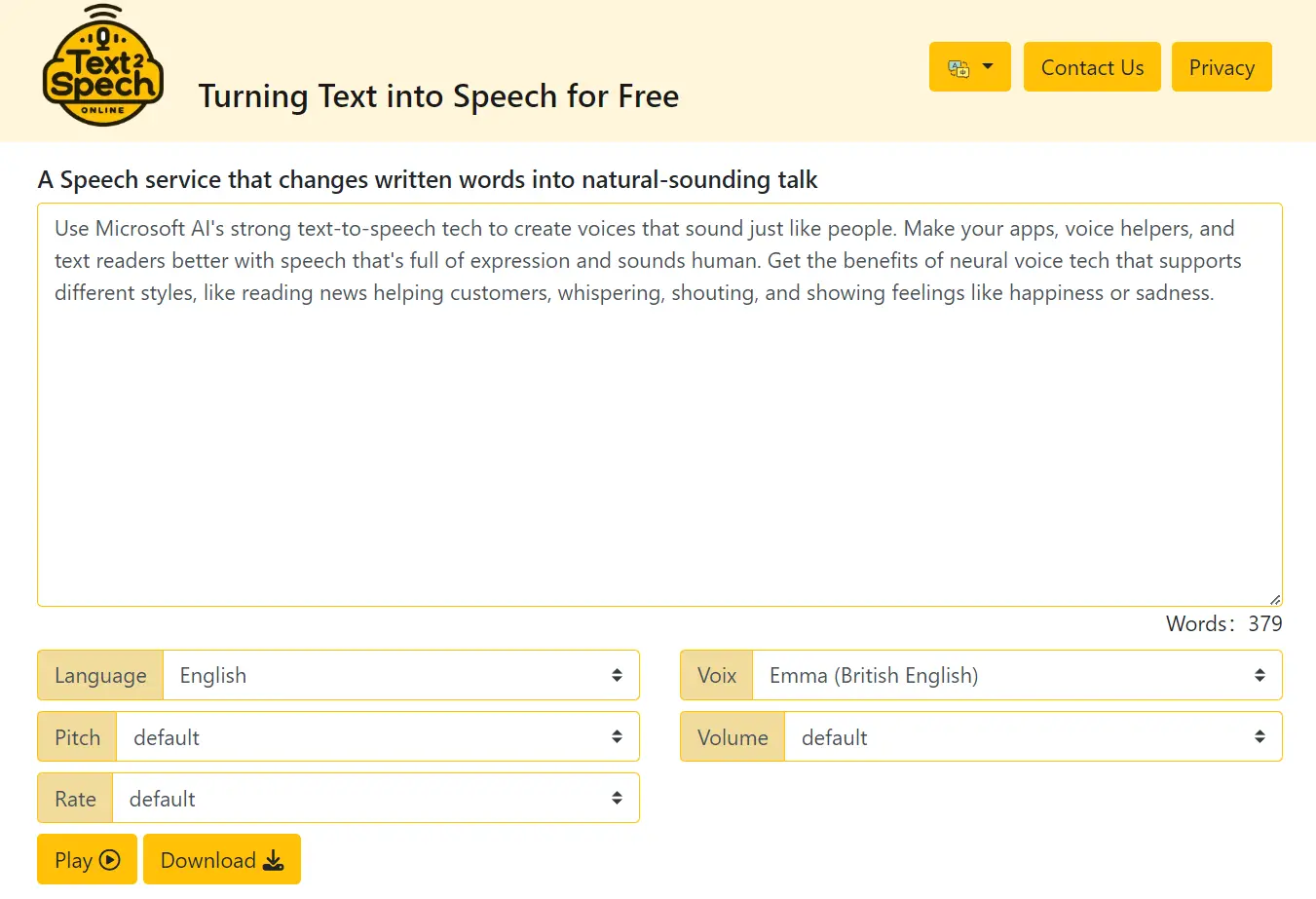Image resolution: width=1316 pixels, height=899 pixels.
Task: Click the textarea resize grip at bottom-right corner
Action: pos(1274,597)
